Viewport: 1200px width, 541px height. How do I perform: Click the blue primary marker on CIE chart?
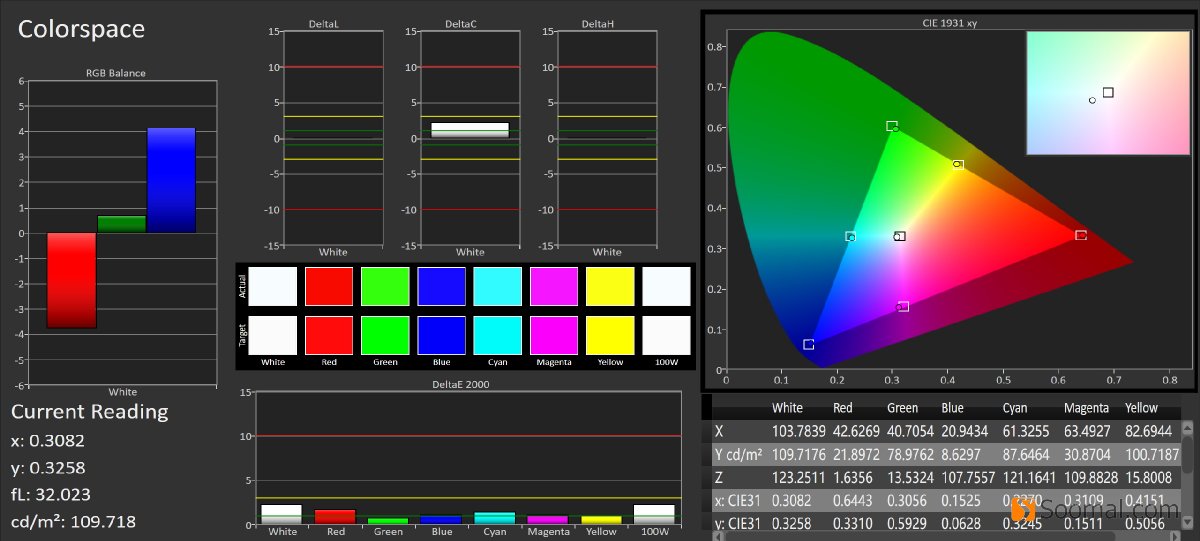[x=808, y=344]
